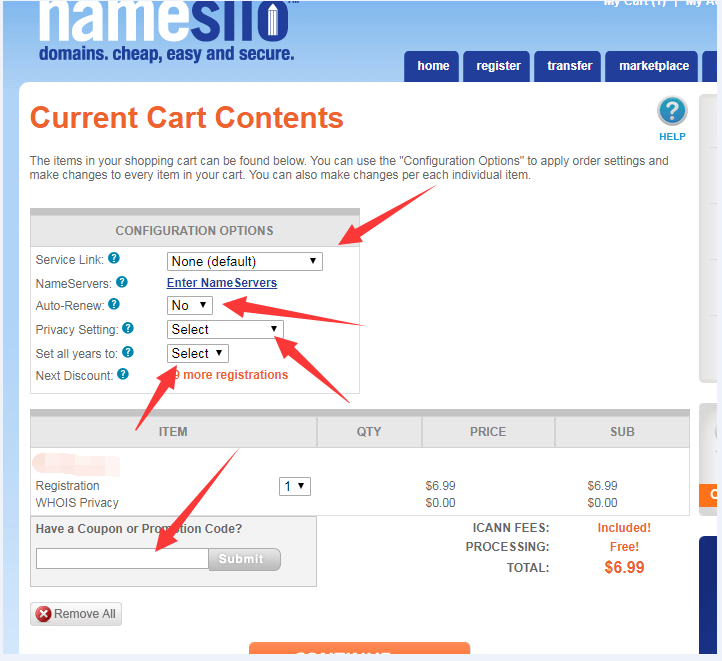Image resolution: width=722 pixels, height=661 pixels.
Task: Open the Service Link dropdown
Action: (x=245, y=261)
